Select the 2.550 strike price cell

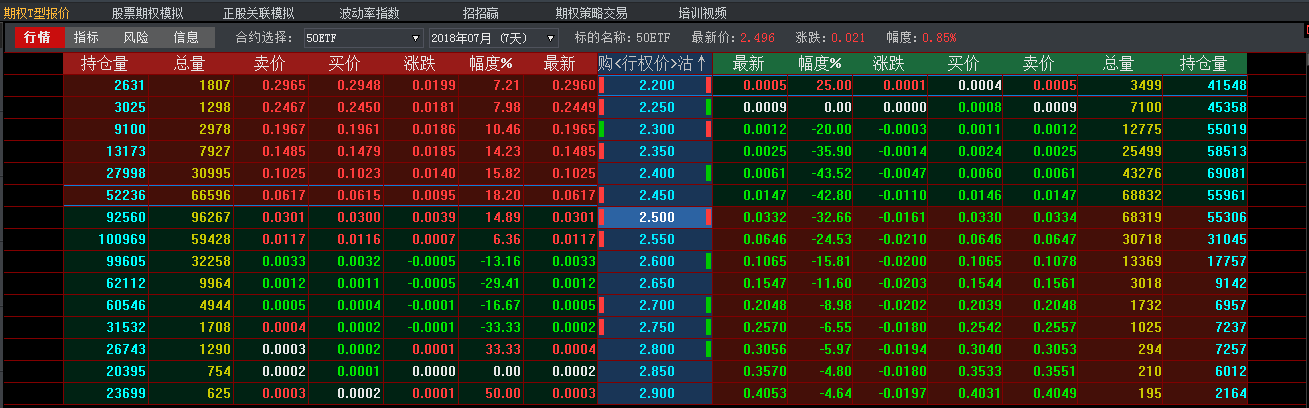tap(655, 239)
